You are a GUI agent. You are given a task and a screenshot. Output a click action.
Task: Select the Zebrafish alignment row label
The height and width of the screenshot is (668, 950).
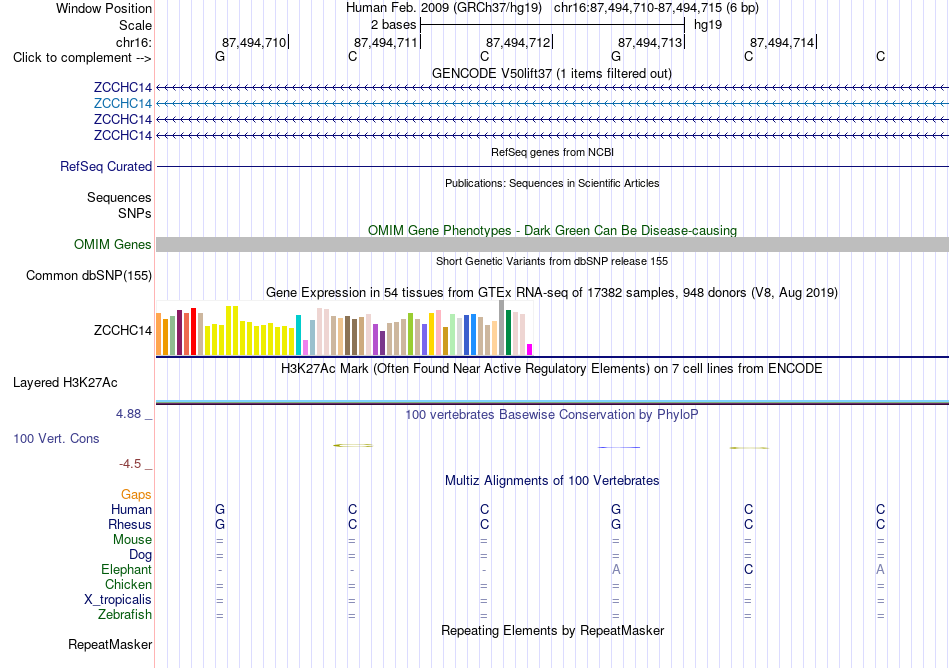125,614
